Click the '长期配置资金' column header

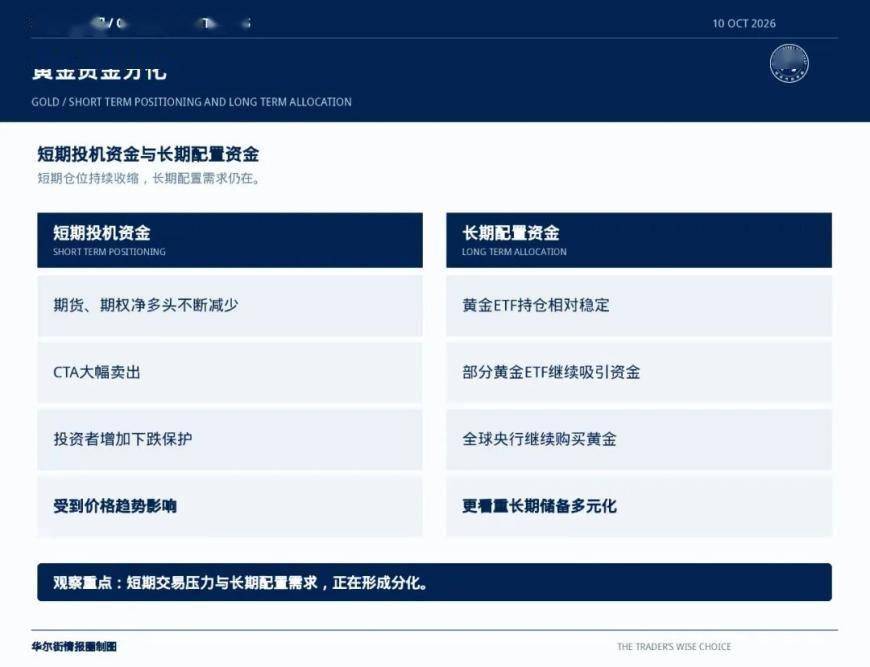639,240
